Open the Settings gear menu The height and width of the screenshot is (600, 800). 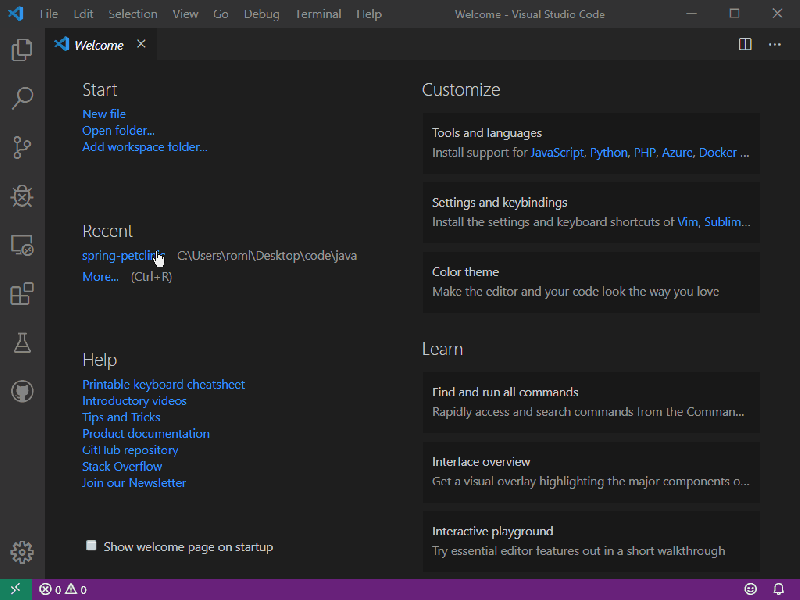tap(22, 551)
